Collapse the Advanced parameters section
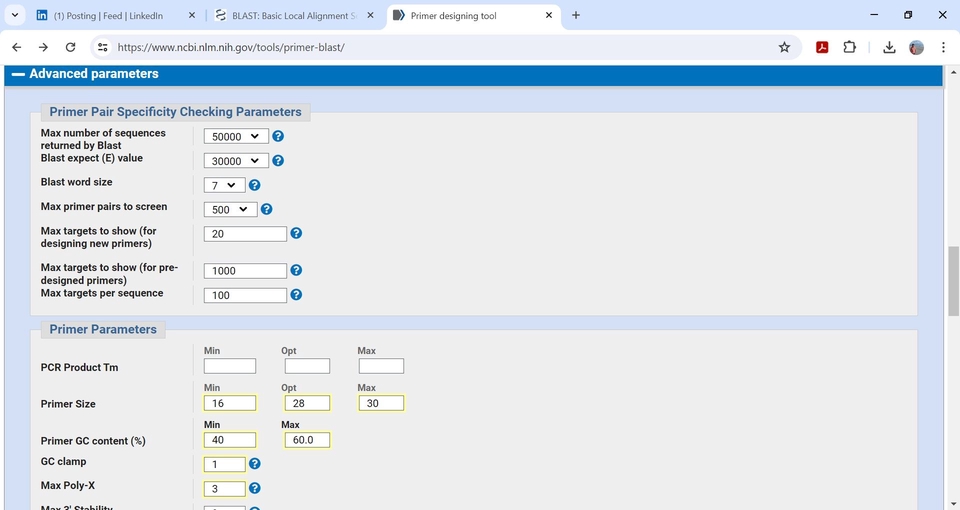 [x=18, y=74]
